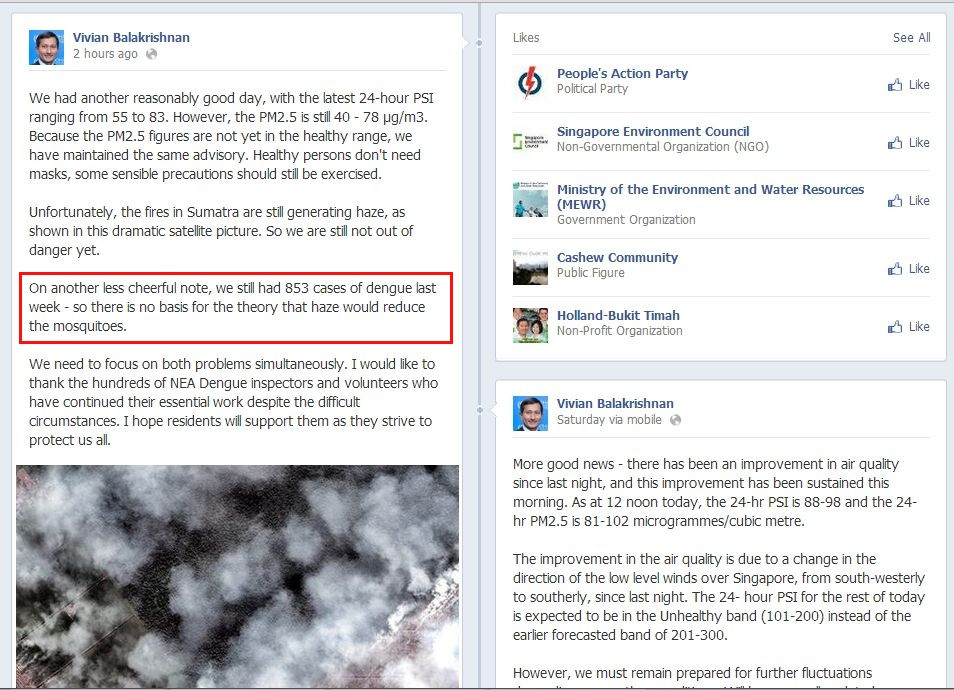Open the 2 hours ago timestamp link
Viewport: 954px width, 690px height.
(x=105, y=54)
